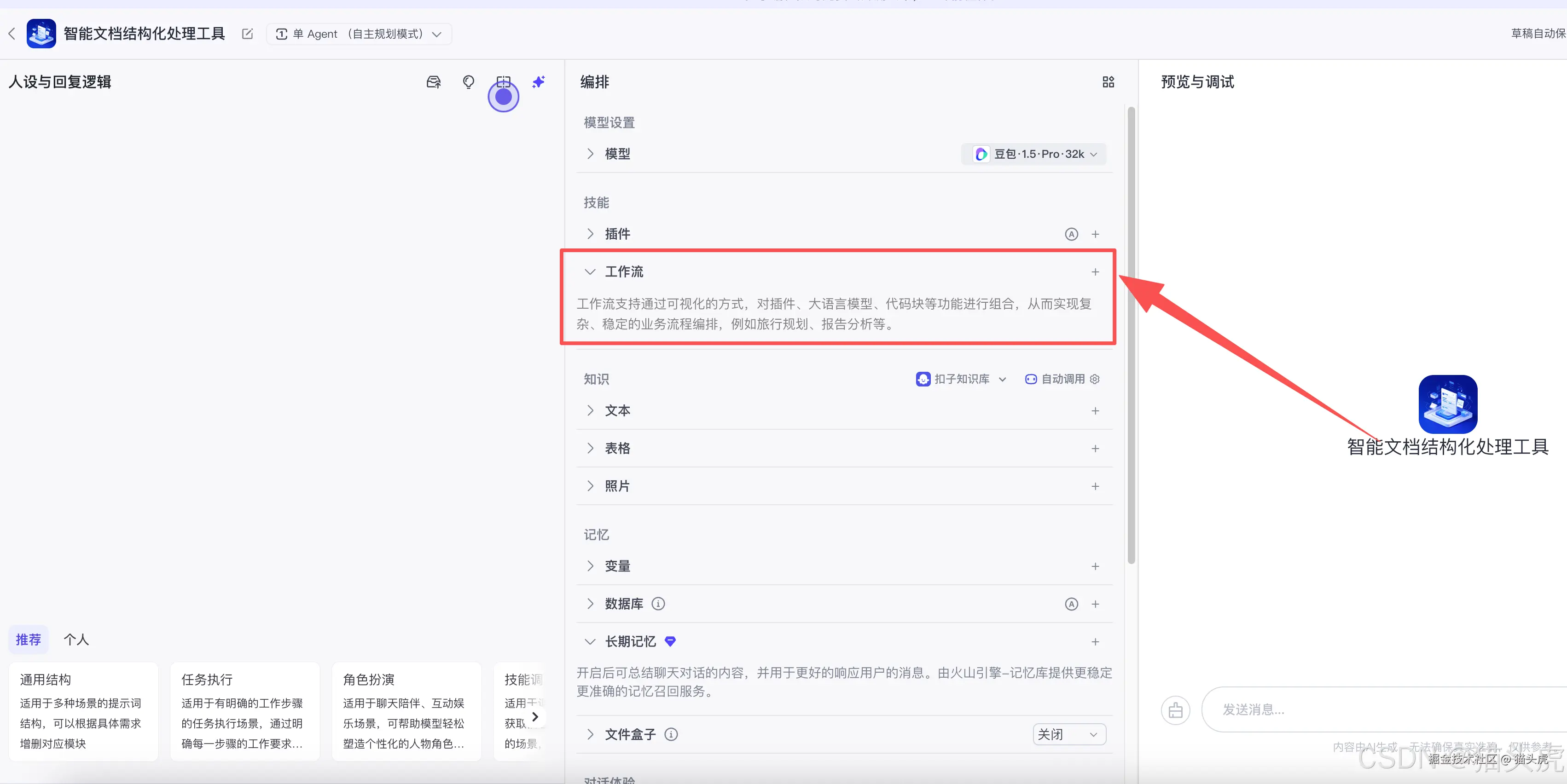Viewport: 1567px width, 784px height.
Task: Open settings gear next to 自动调用
Action: point(1094,379)
